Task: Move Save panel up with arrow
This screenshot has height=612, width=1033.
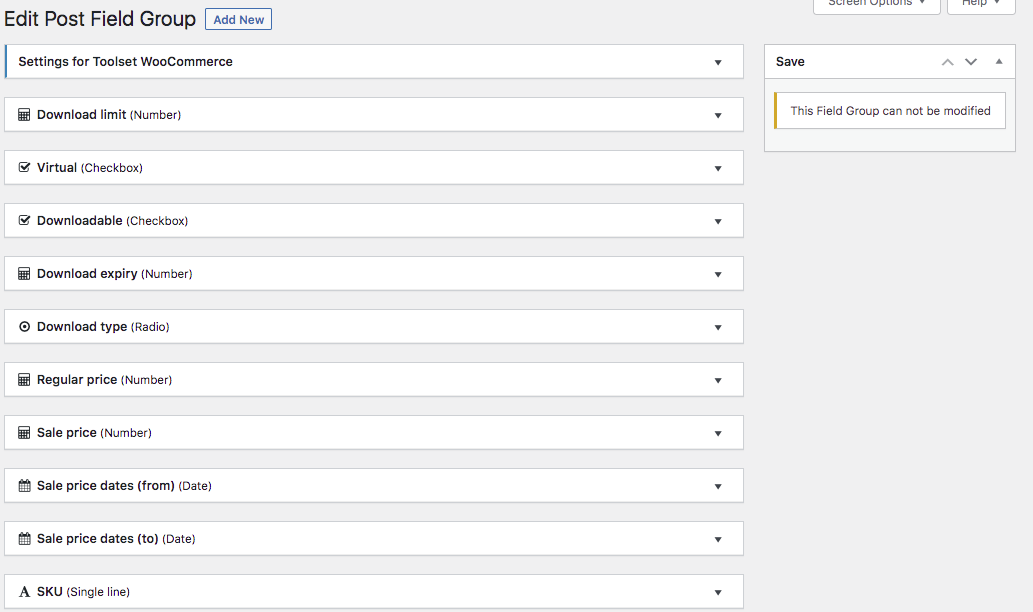Action: [x=948, y=62]
